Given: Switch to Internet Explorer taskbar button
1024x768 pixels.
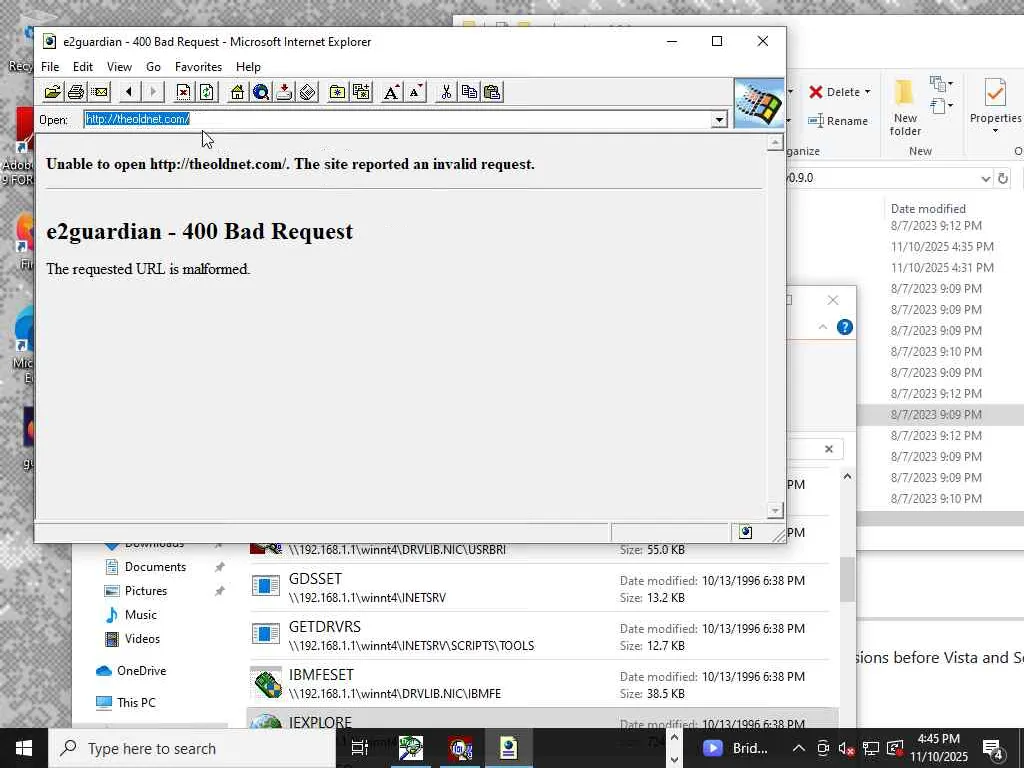Looking at the screenshot, I should pos(508,748).
